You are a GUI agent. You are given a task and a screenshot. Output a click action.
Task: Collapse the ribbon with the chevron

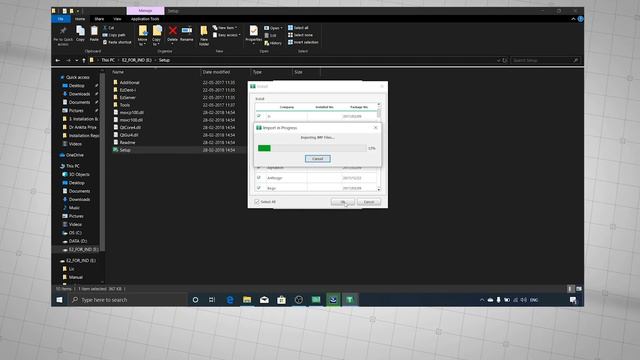click(573, 19)
